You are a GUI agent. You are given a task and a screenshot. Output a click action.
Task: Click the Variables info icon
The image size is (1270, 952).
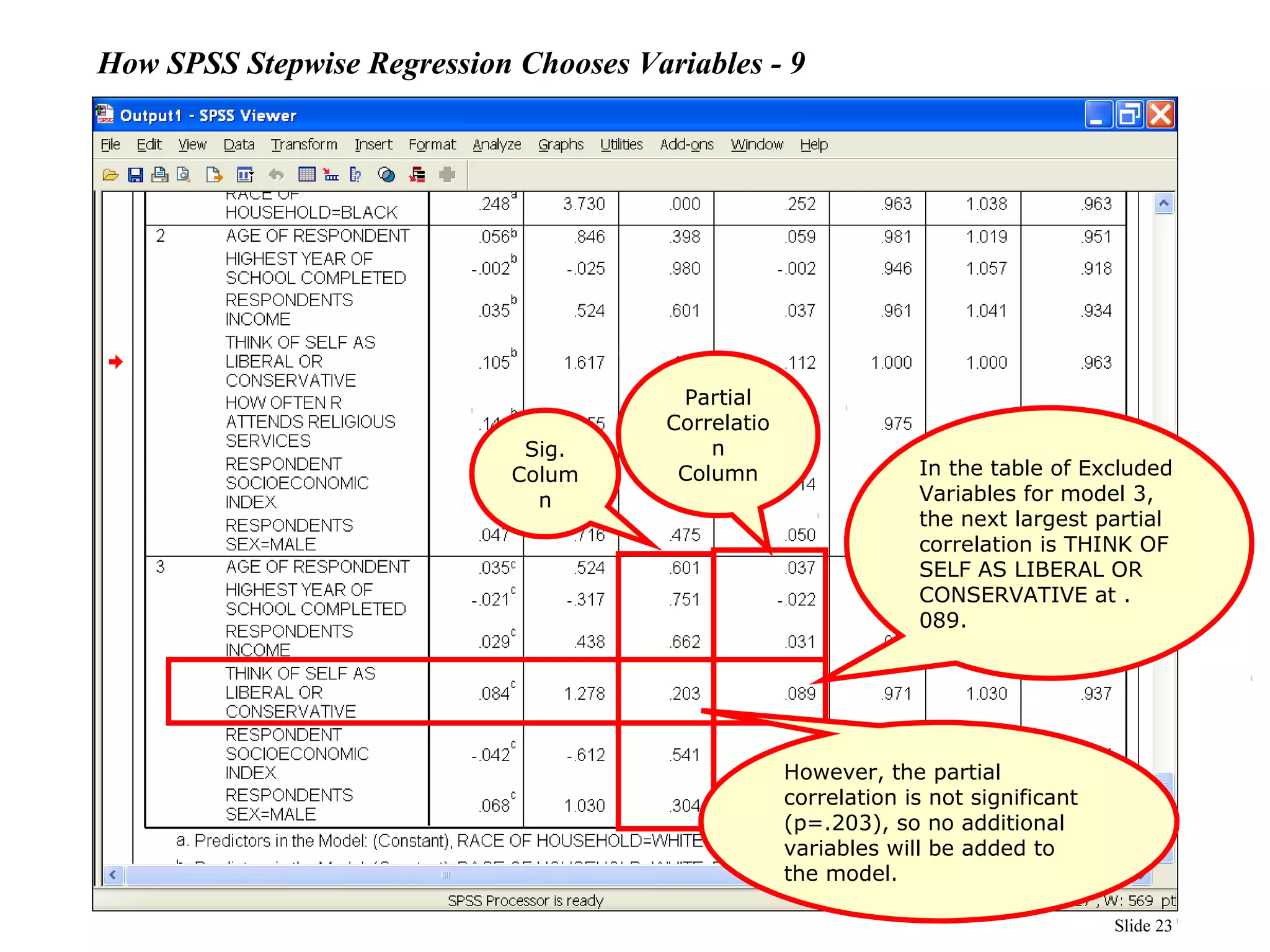click(x=355, y=175)
